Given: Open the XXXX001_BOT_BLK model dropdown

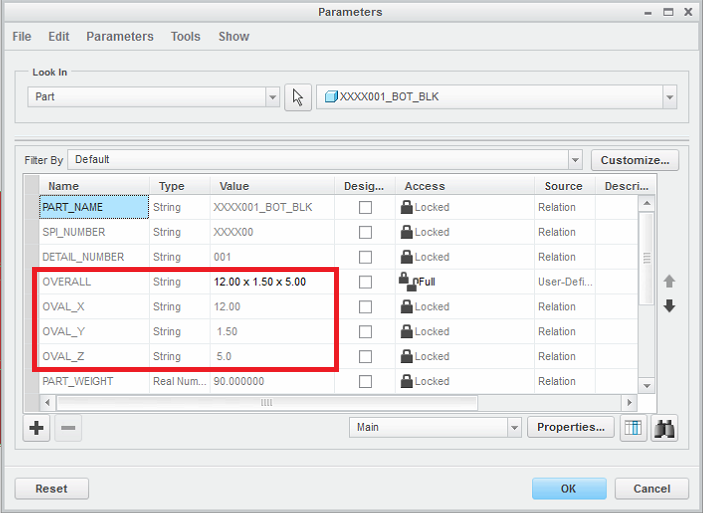Looking at the screenshot, I should 669,97.
